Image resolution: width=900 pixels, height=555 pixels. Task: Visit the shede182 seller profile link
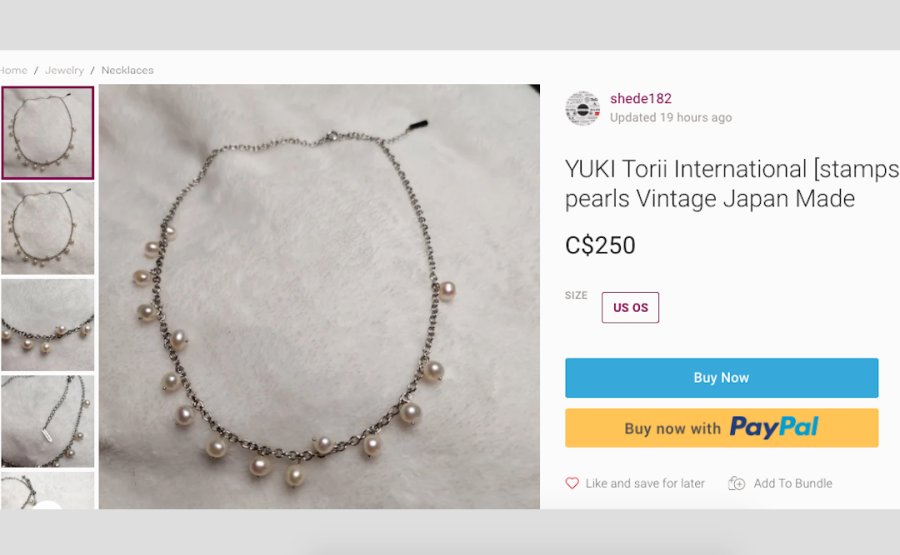[641, 98]
